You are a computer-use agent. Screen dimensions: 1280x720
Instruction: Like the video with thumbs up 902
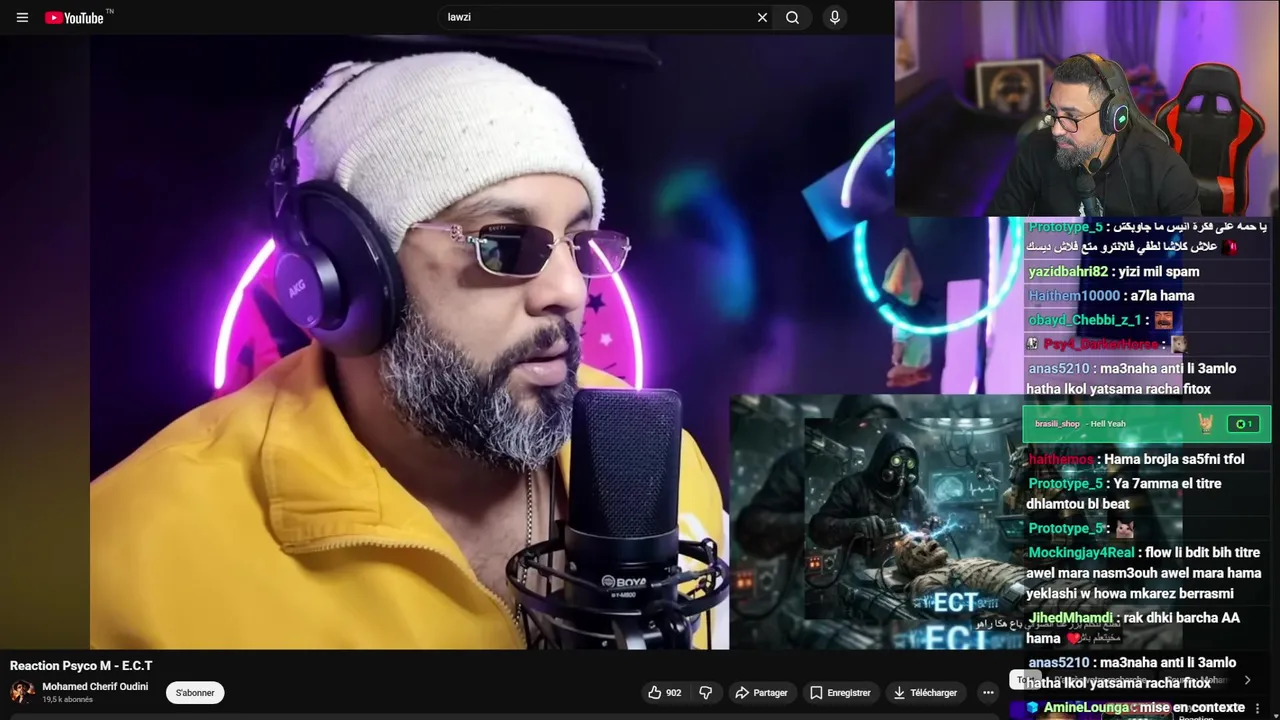(664, 692)
